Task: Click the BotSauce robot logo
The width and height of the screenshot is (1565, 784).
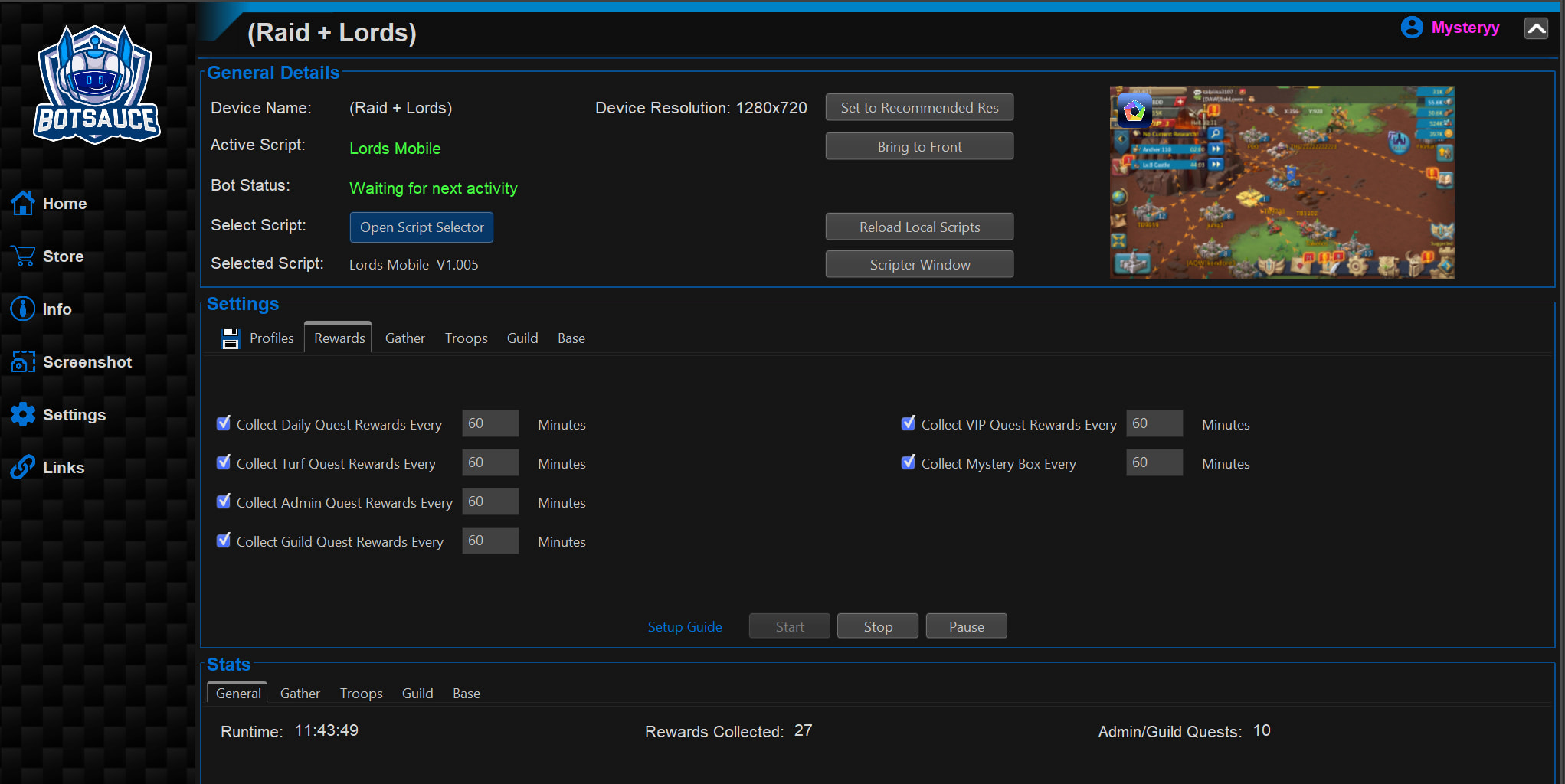Action: click(x=96, y=85)
